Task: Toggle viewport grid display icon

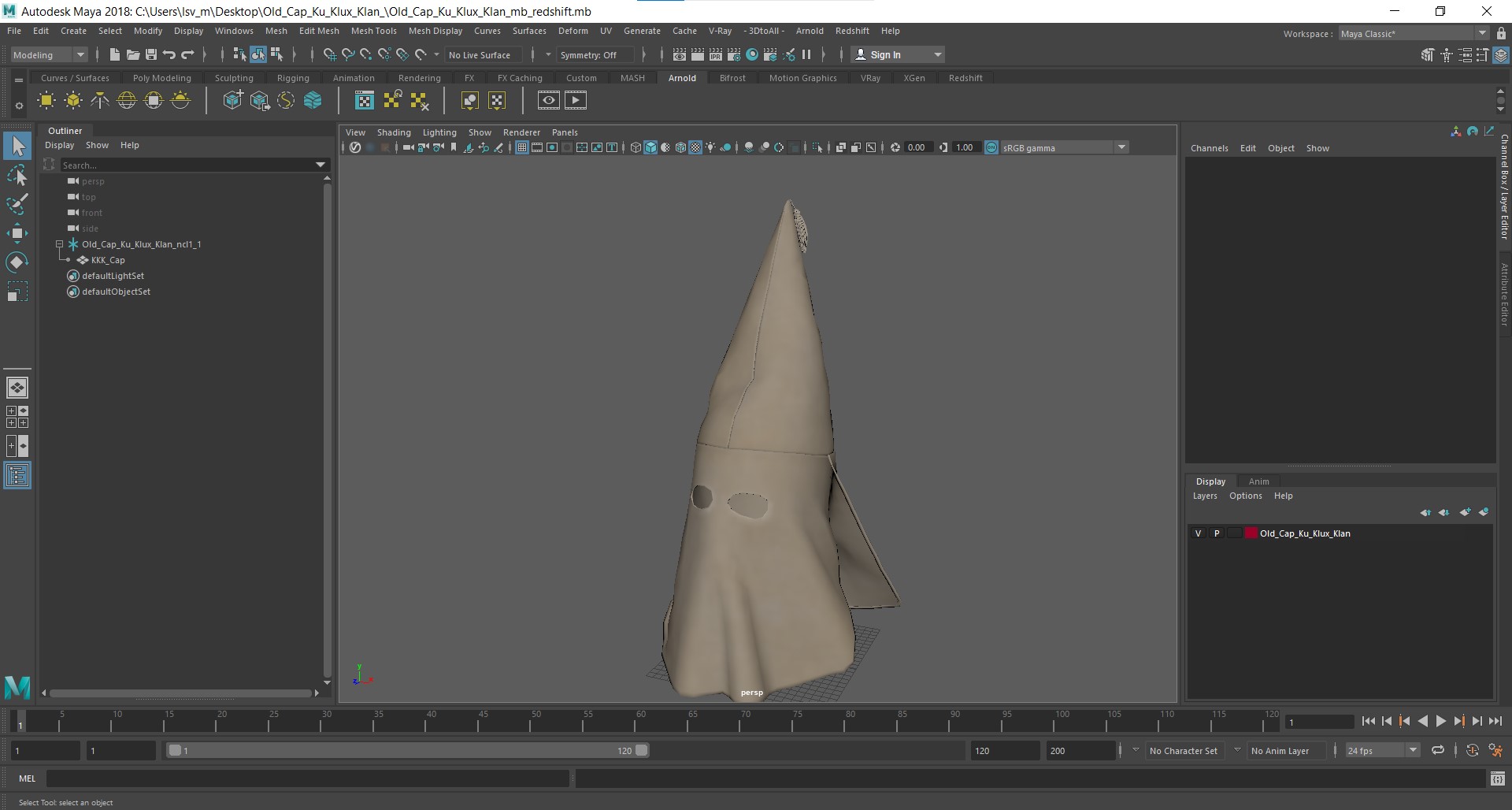Action: (x=521, y=147)
